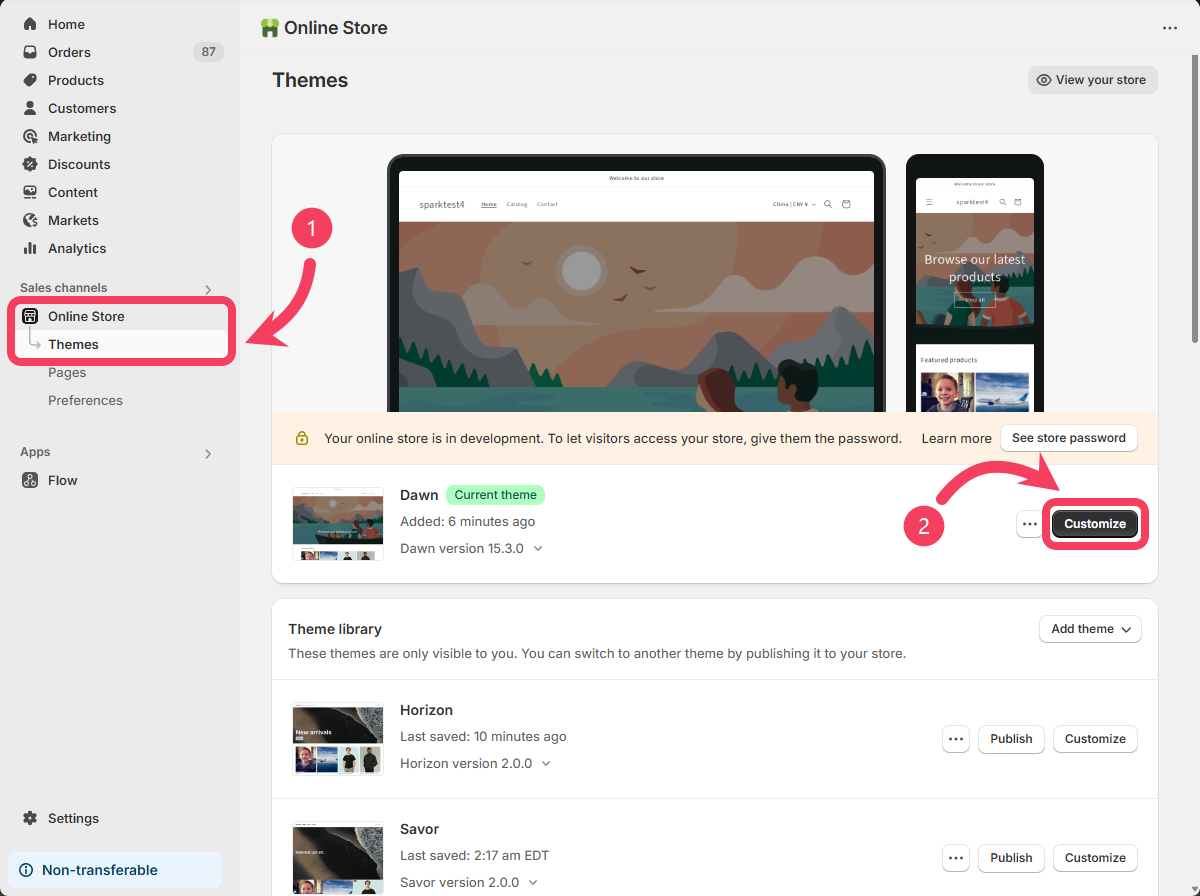Customize the Horizon theme

(x=1095, y=739)
